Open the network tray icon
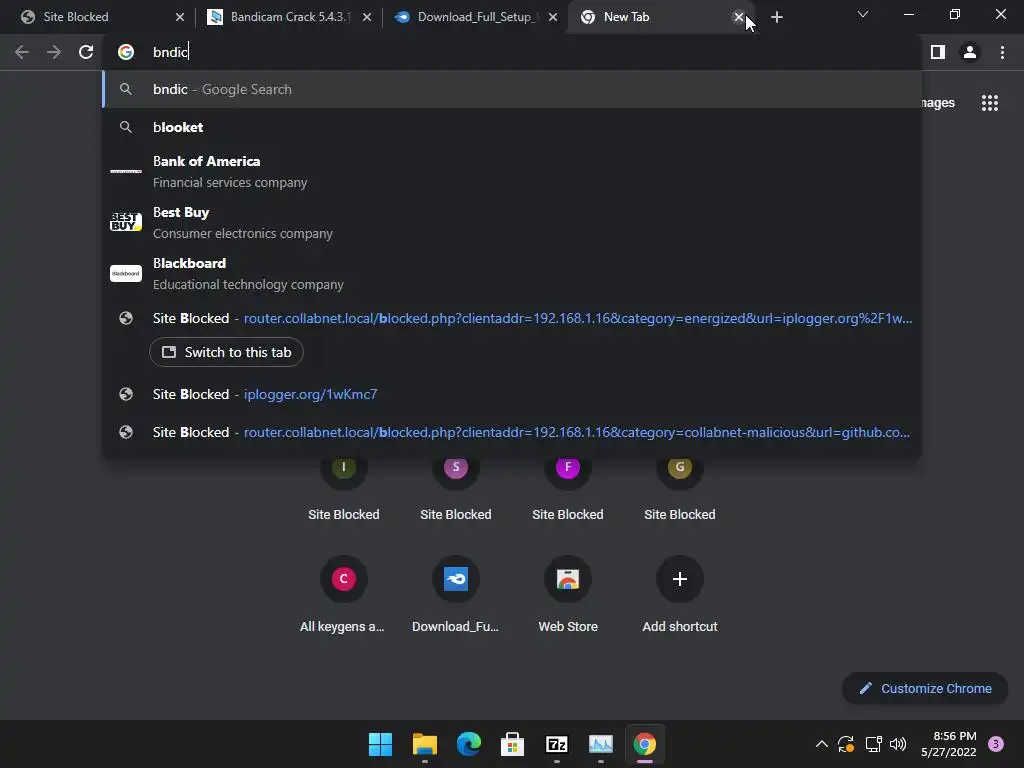The width and height of the screenshot is (1024, 768). pos(873,744)
